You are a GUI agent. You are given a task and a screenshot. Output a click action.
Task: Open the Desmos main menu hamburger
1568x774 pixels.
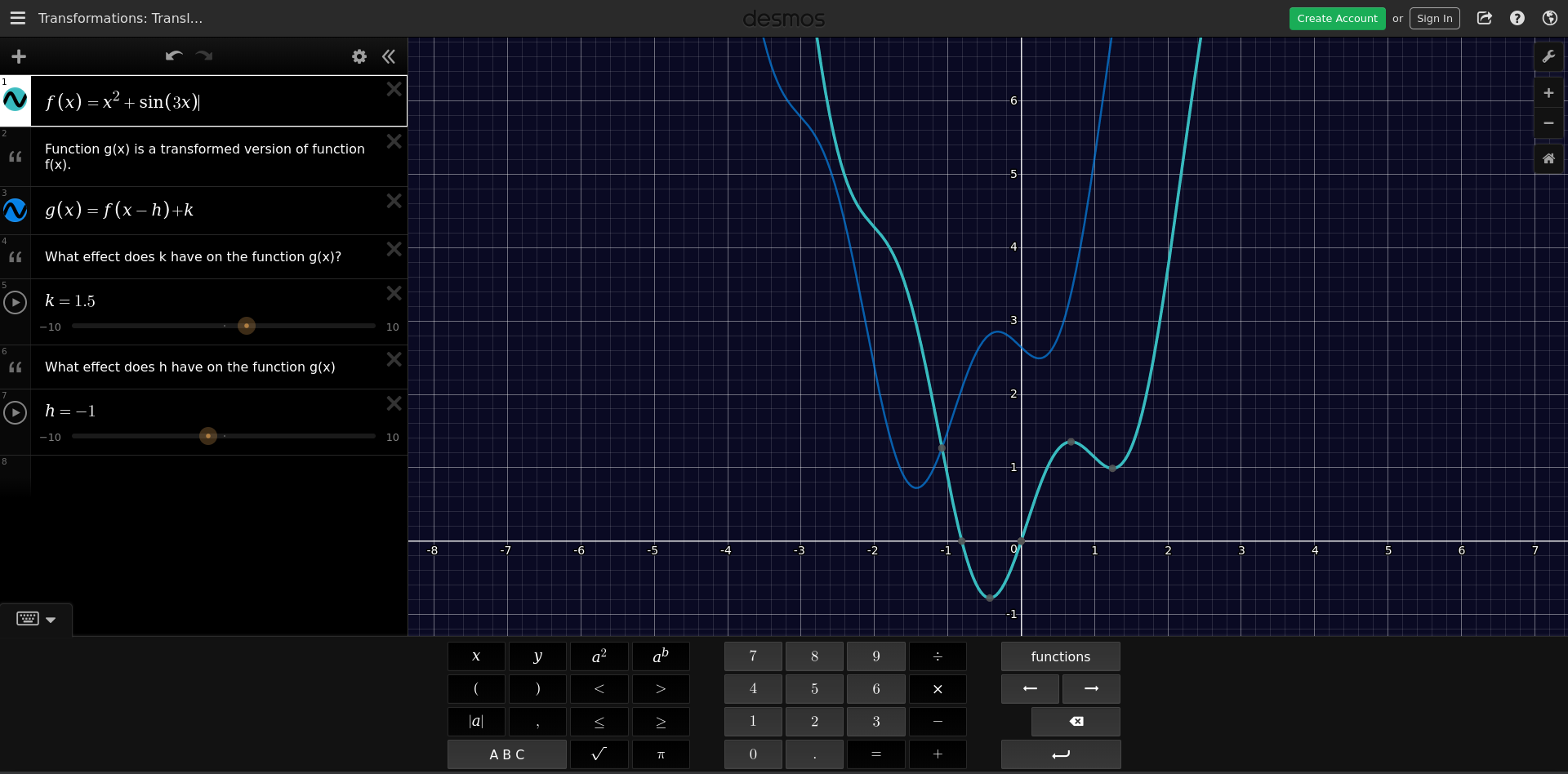pyautogui.click(x=17, y=18)
